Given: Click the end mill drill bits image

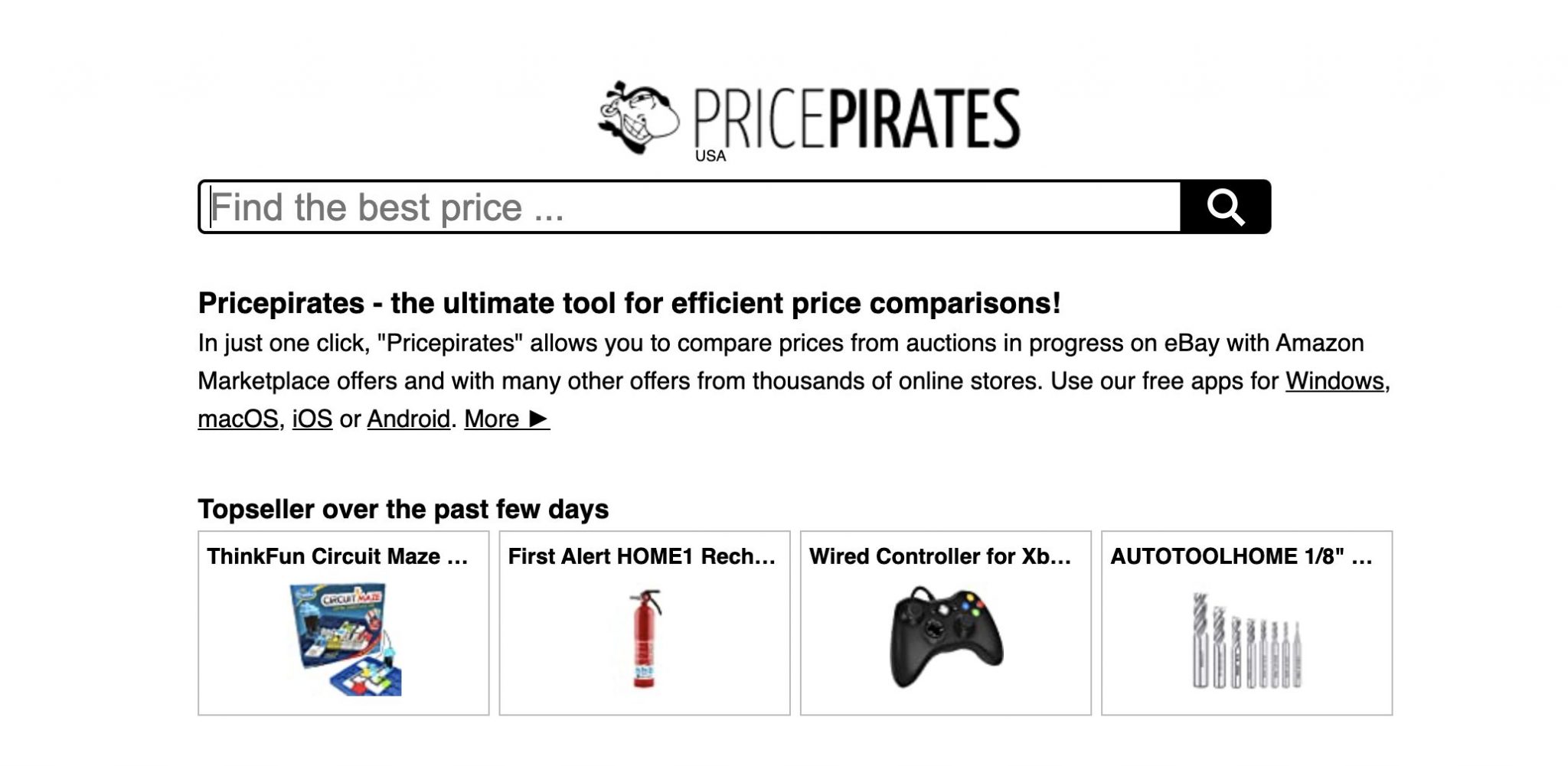Looking at the screenshot, I should [1246, 641].
